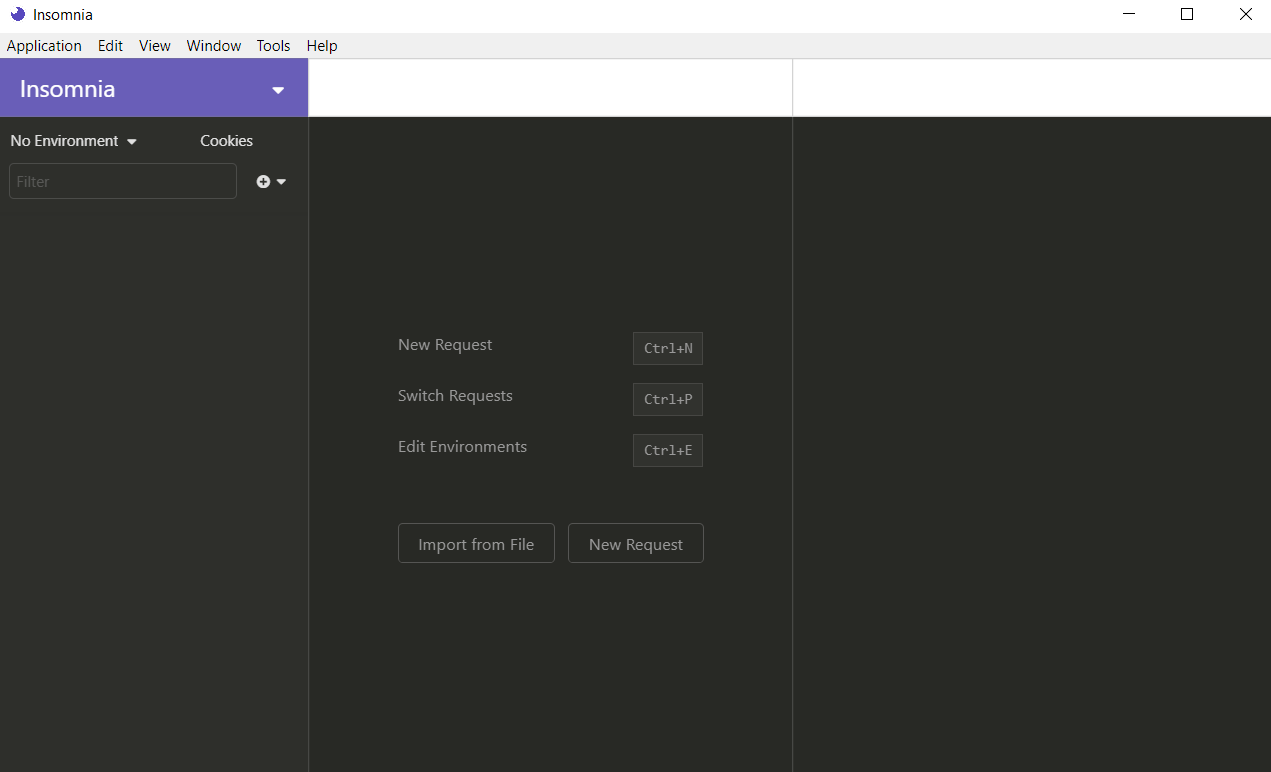This screenshot has width=1271, height=772.
Task: Open the Window menu
Action: click(x=213, y=46)
